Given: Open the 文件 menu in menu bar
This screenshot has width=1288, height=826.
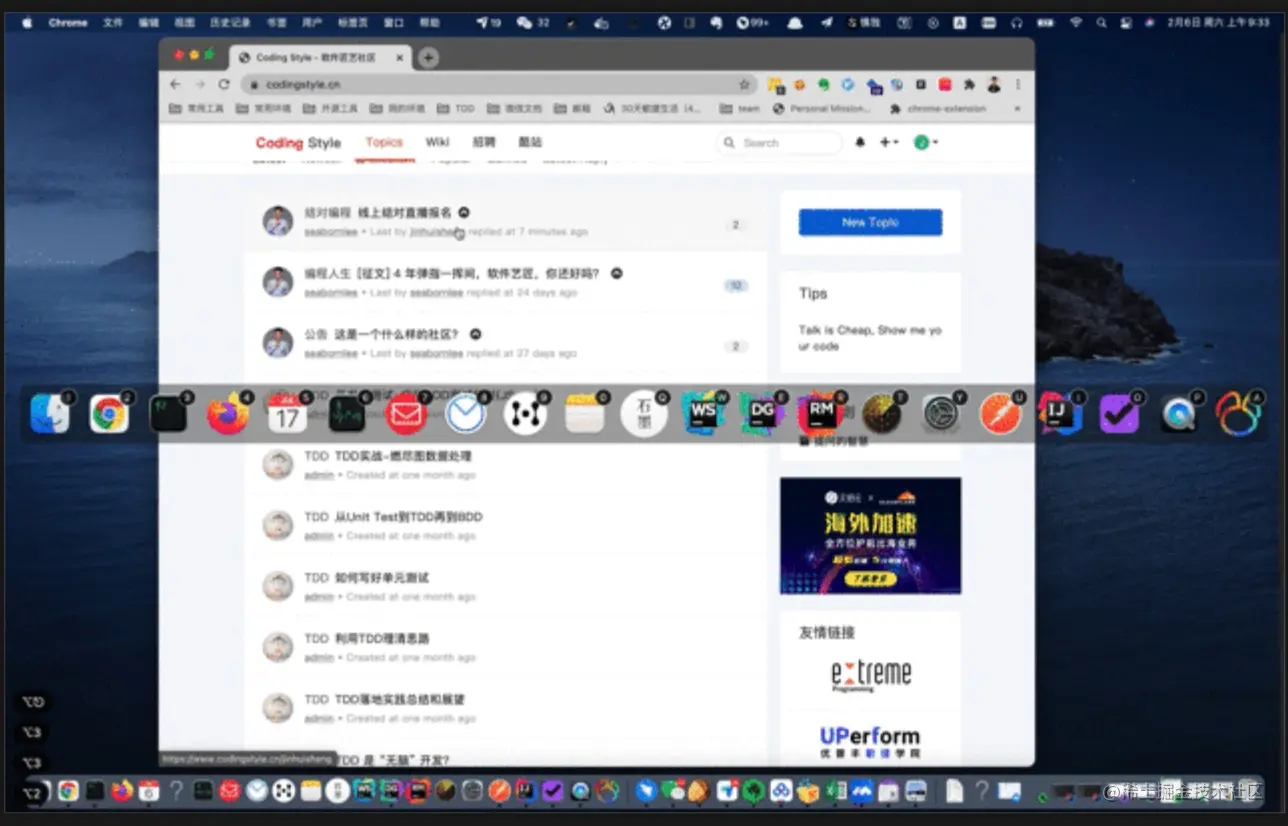Looking at the screenshot, I should (113, 22).
